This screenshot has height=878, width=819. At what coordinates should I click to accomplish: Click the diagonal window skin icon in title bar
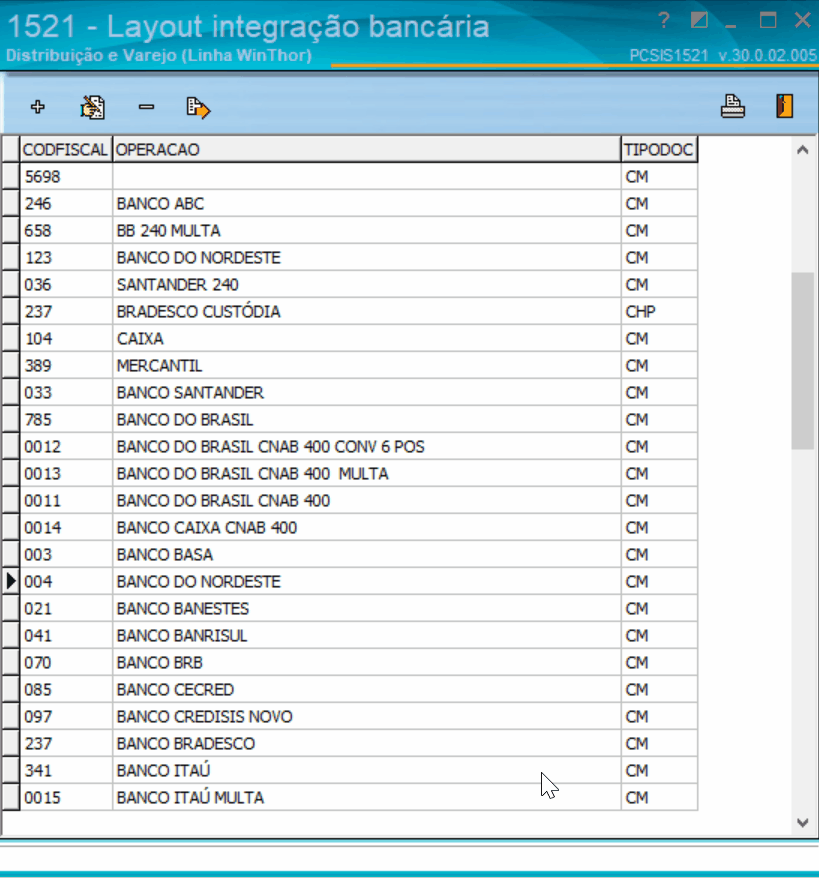(699, 21)
